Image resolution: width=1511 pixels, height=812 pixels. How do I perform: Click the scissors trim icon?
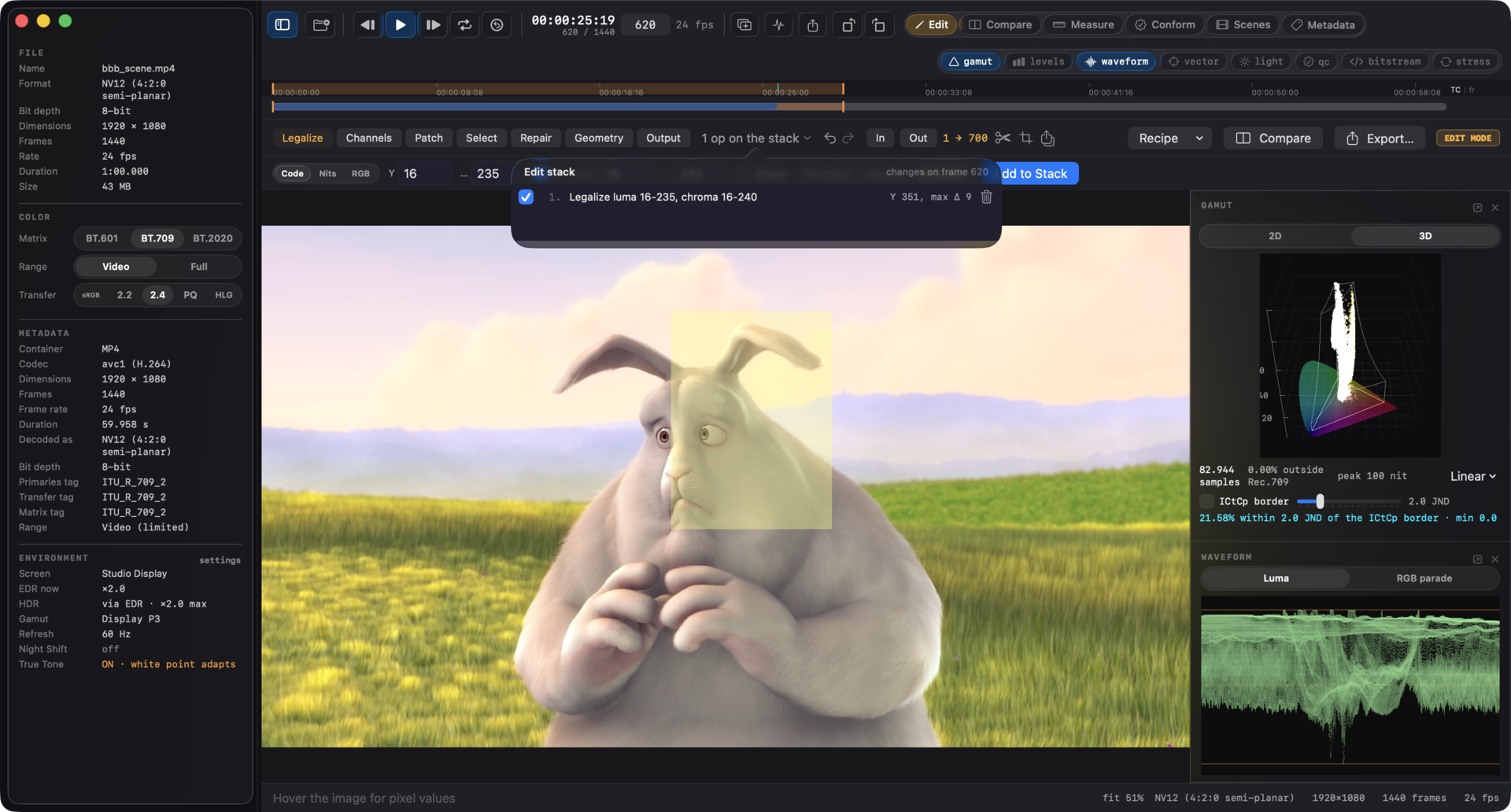(1003, 138)
